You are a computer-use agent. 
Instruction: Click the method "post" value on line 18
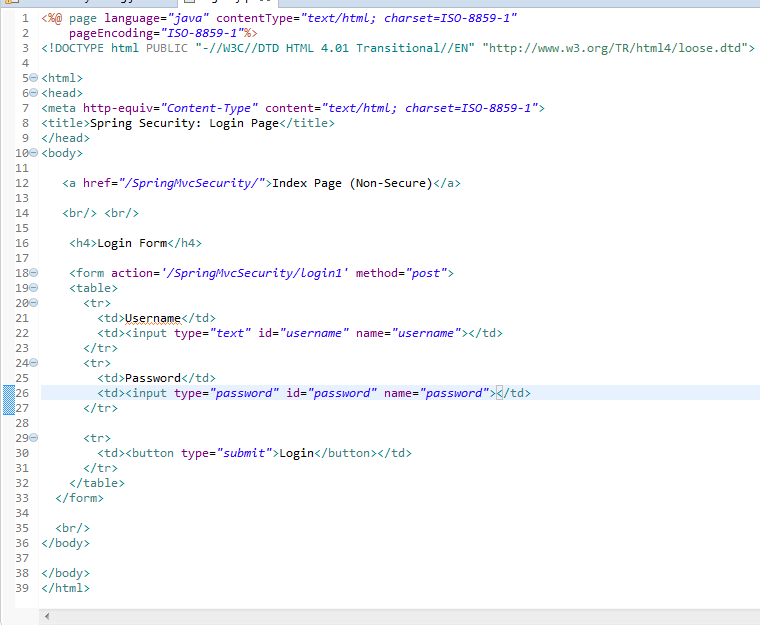click(x=426, y=273)
